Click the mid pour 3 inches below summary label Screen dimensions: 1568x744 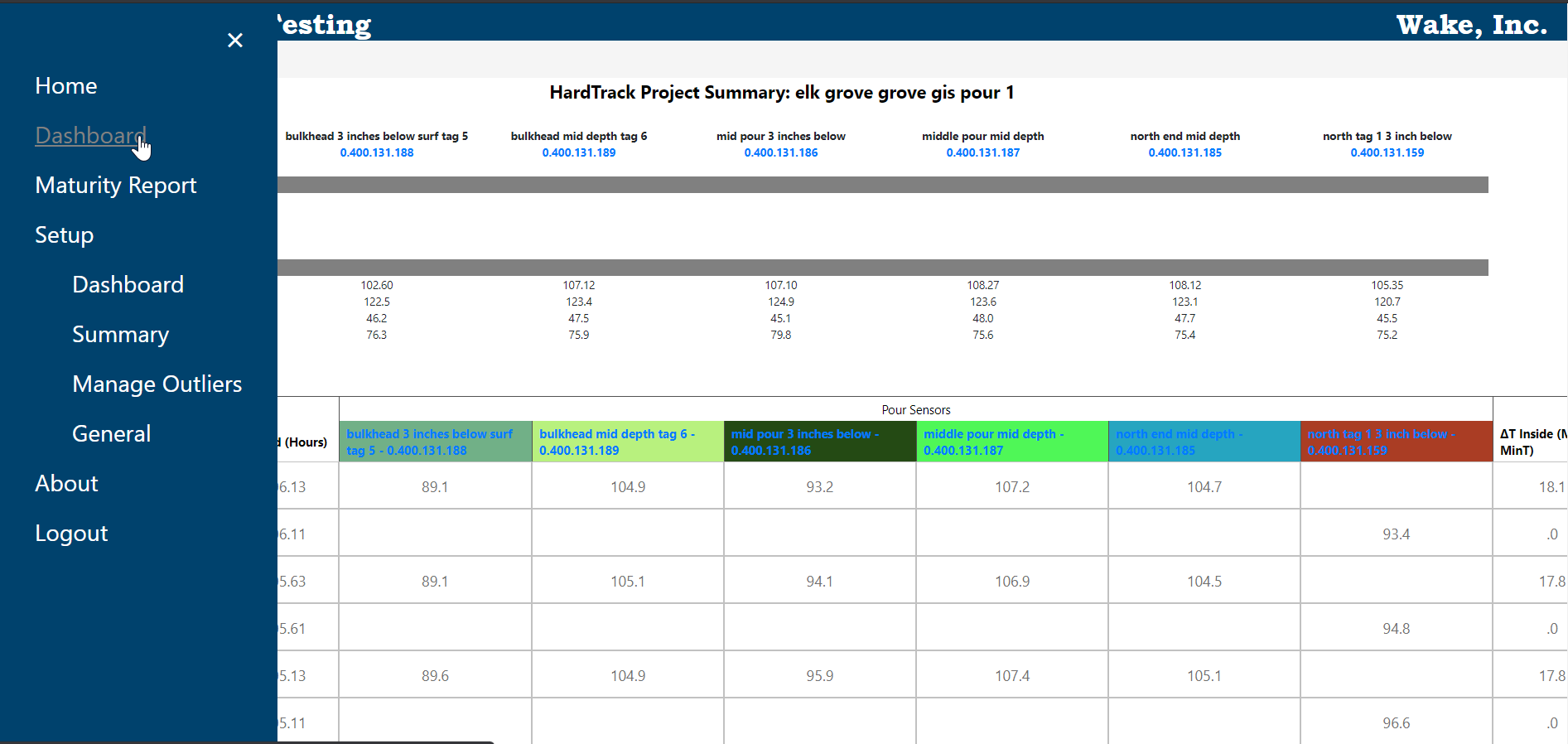point(781,136)
